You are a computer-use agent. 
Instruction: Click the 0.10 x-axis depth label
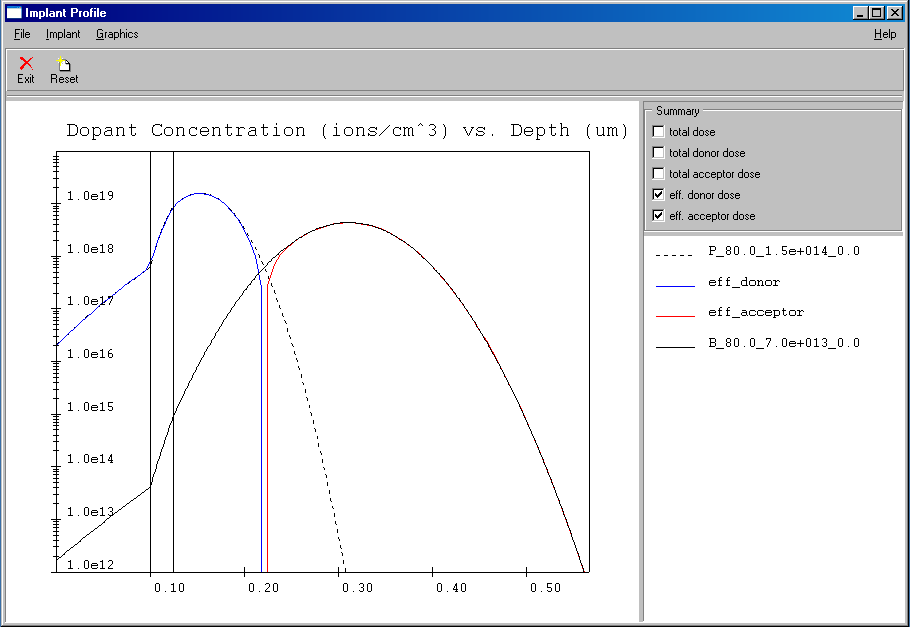click(x=169, y=588)
